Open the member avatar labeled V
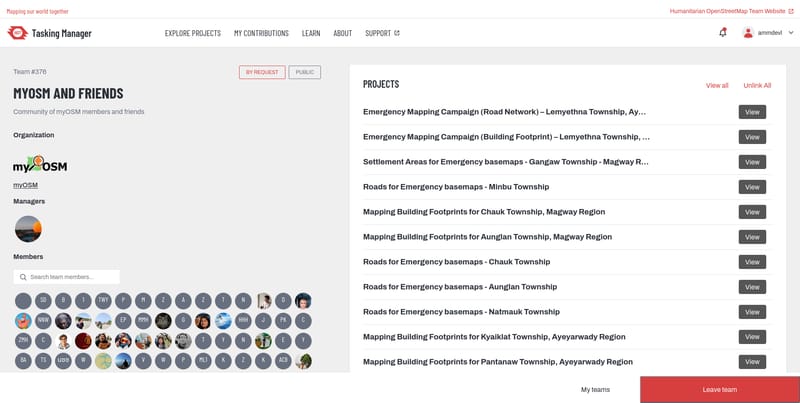Viewport: 800px width, 403px height. click(x=143, y=361)
